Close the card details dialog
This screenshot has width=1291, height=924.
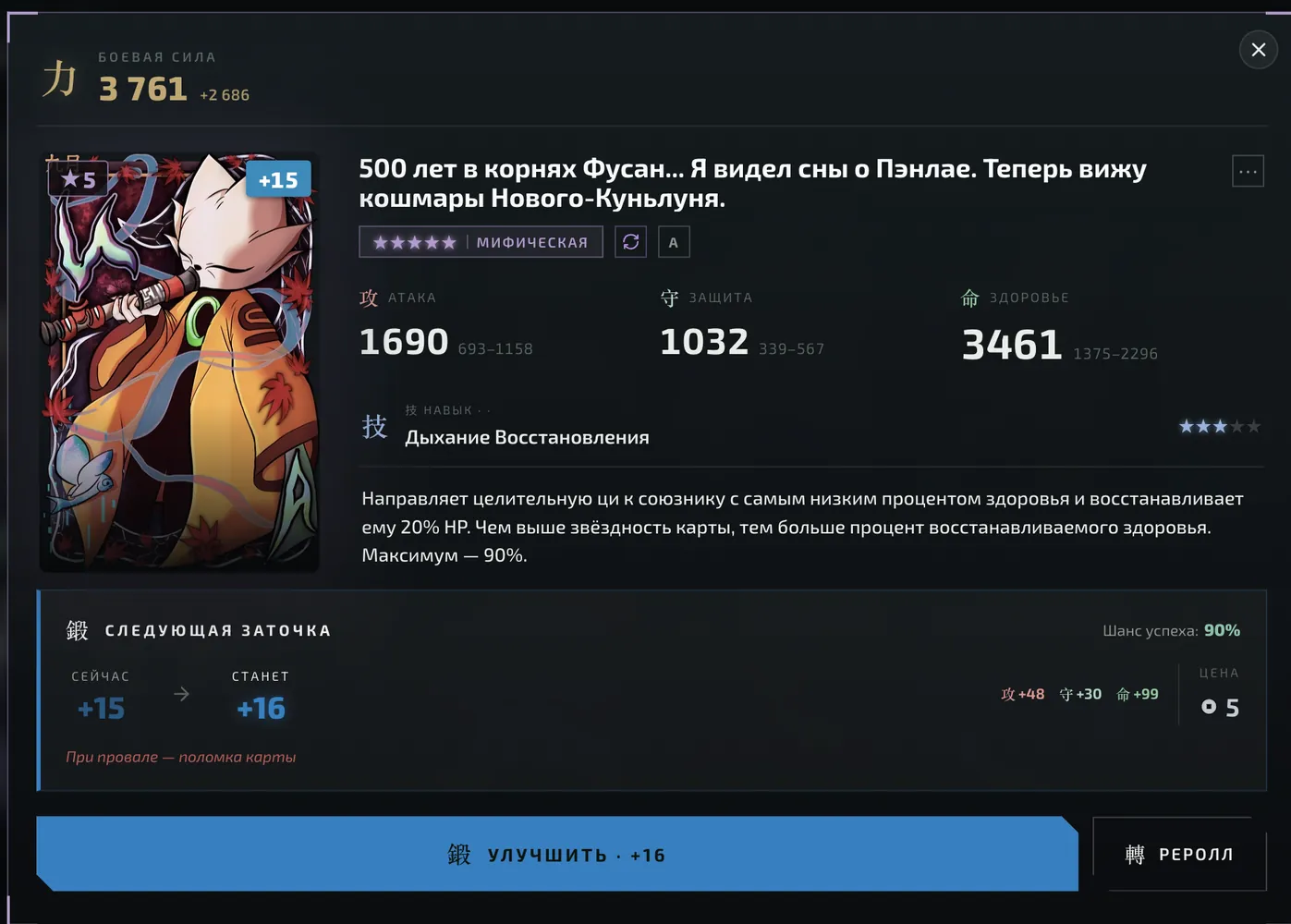tap(1258, 50)
